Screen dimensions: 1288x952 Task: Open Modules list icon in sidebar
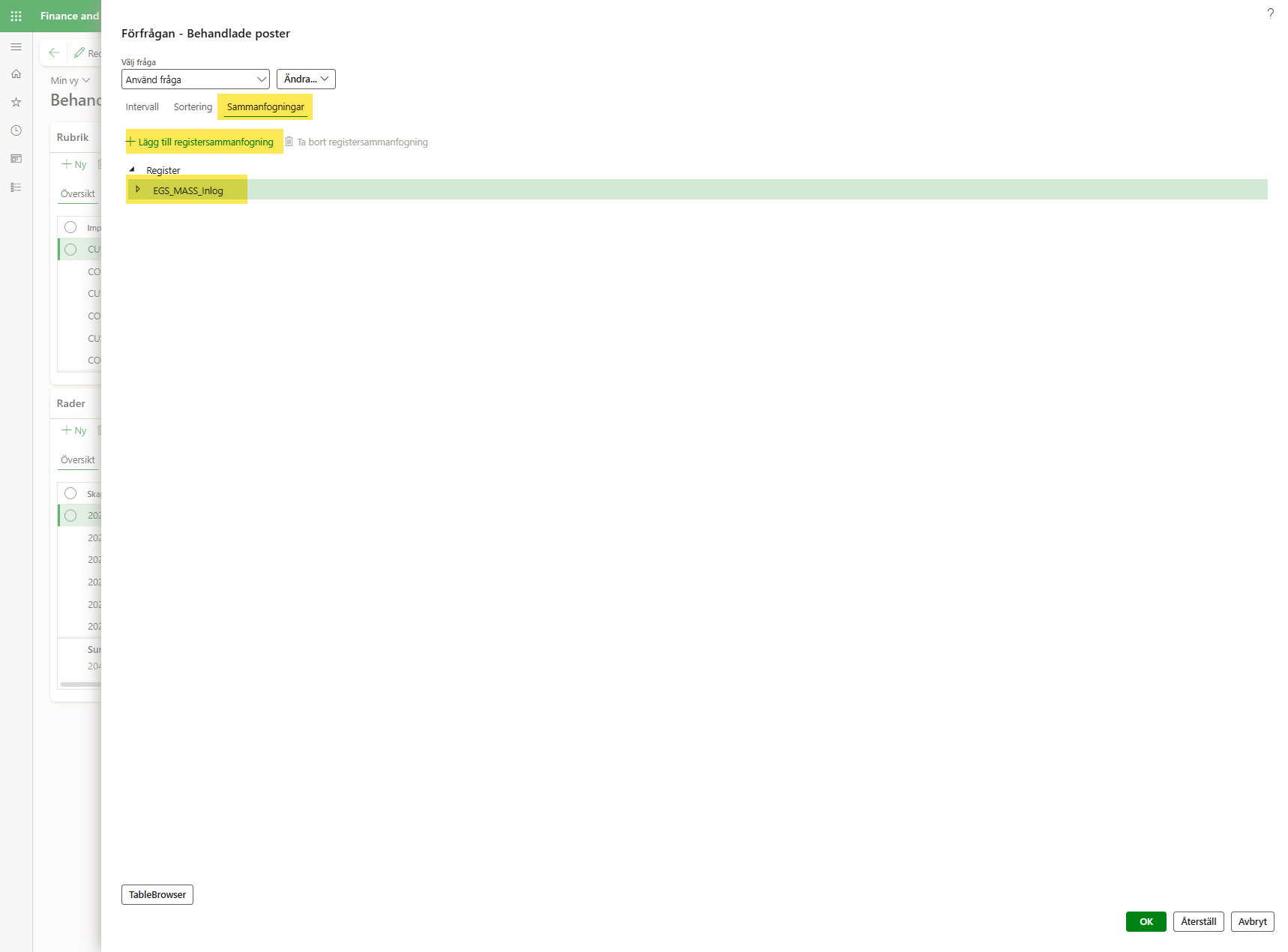tap(16, 187)
